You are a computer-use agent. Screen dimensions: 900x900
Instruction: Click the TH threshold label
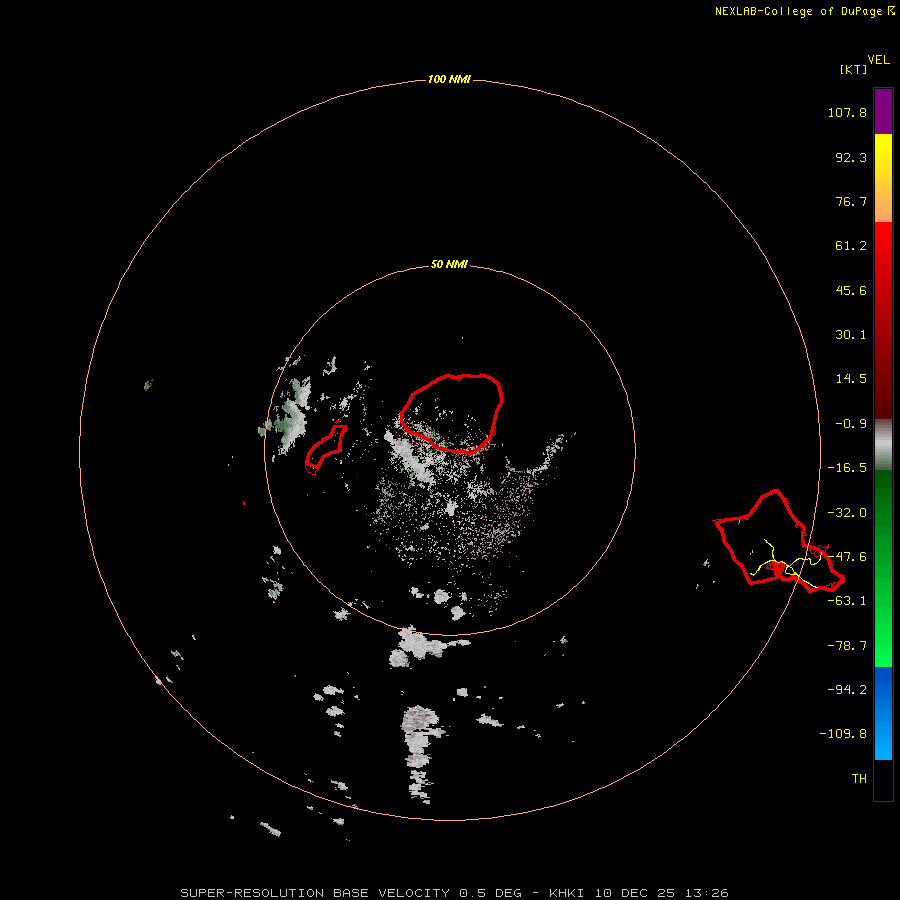859,778
